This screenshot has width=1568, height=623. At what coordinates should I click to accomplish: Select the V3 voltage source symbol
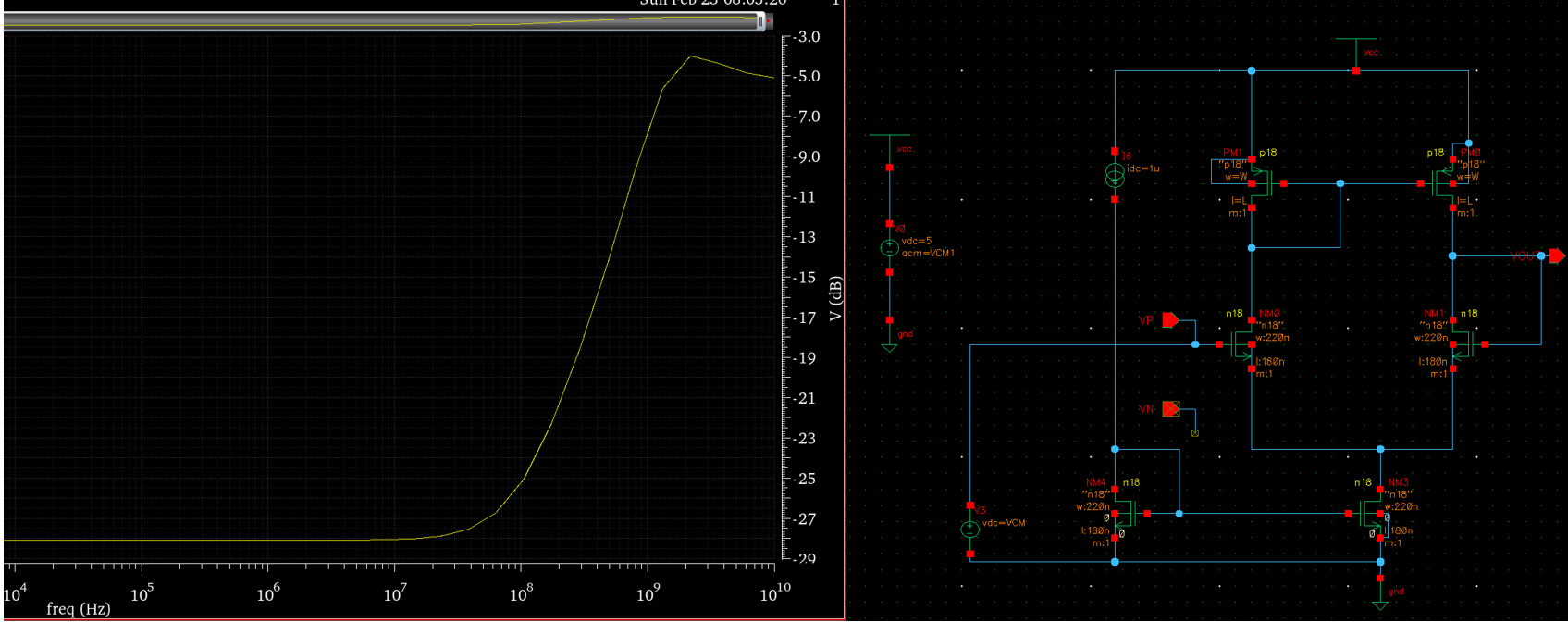coord(969,530)
